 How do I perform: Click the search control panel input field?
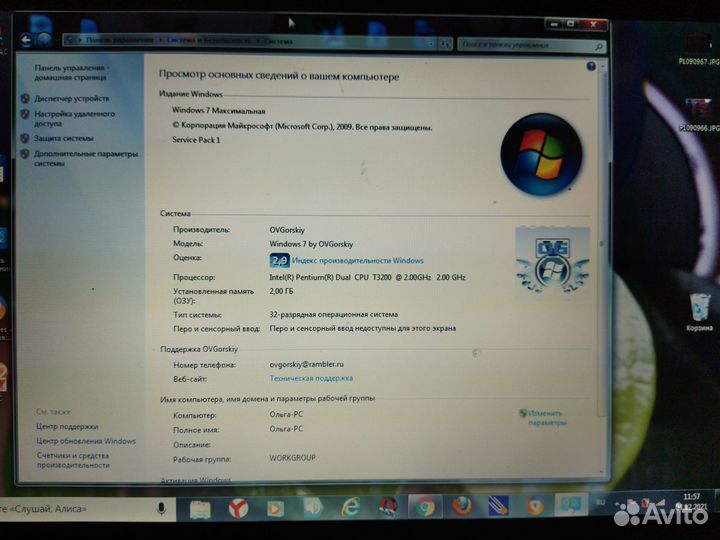[x=526, y=45]
